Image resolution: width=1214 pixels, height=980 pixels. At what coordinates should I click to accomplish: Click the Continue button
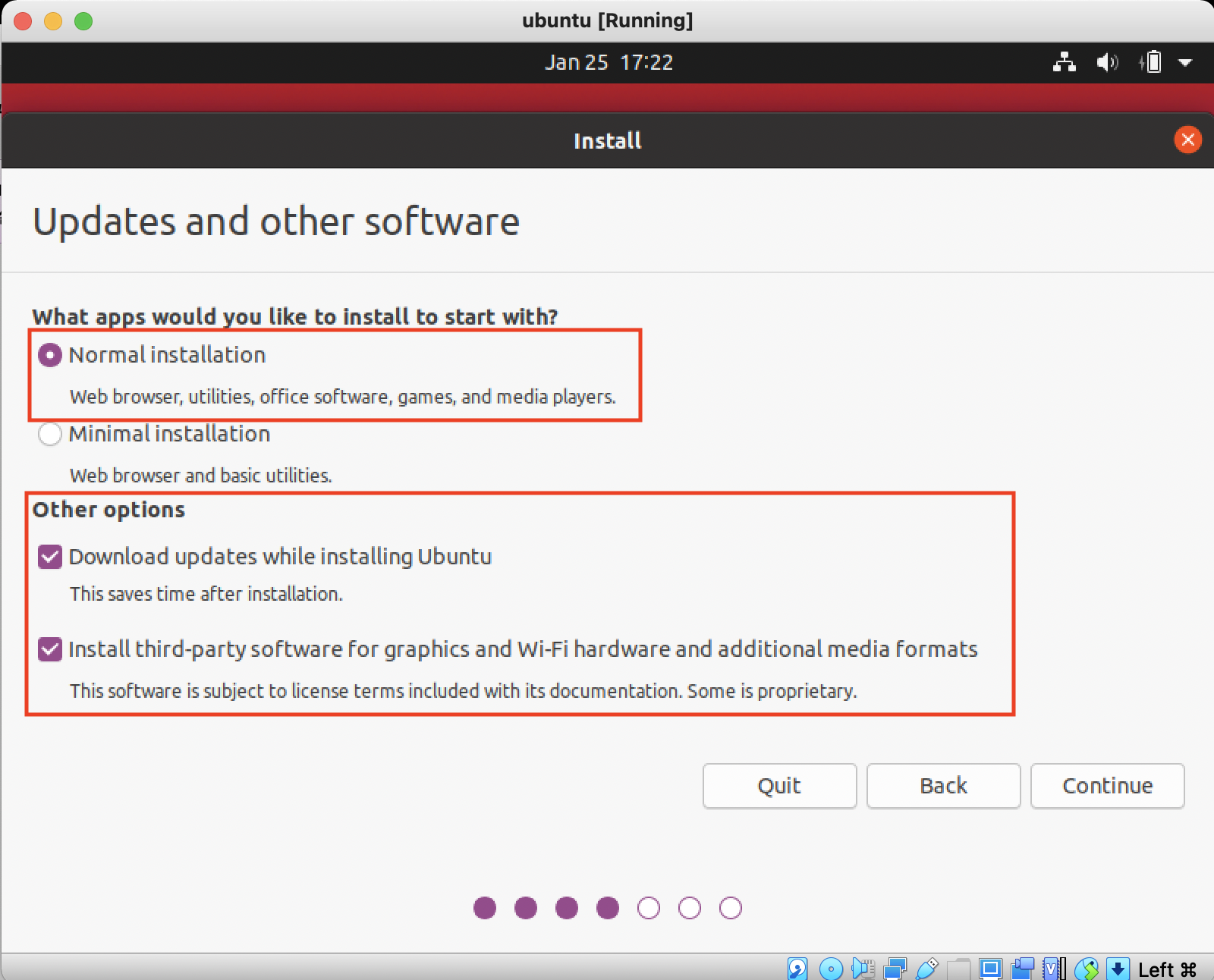[x=1107, y=786]
